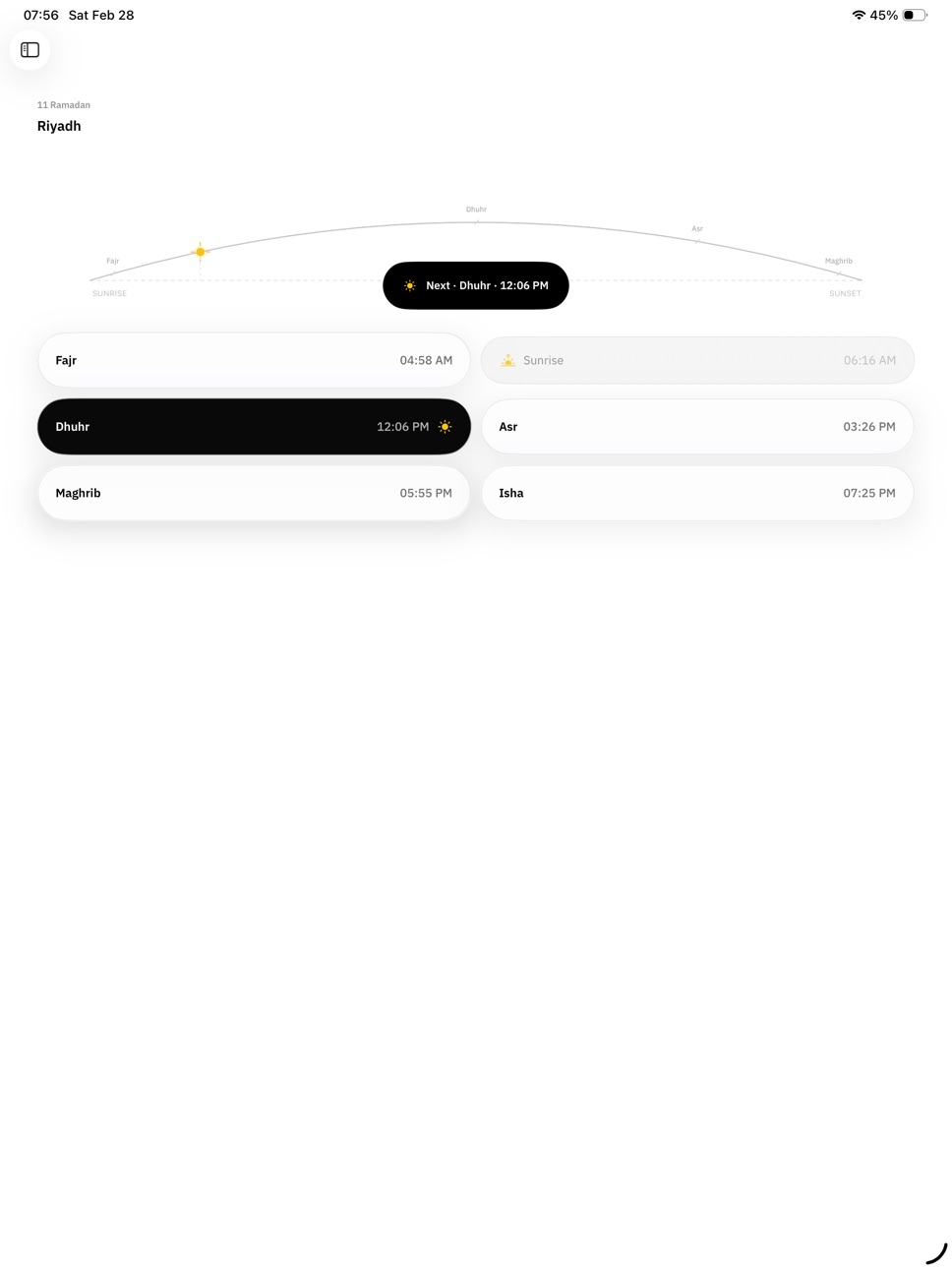Tap the Wi-Fi status icon
The image size is (952, 1269).
click(859, 15)
